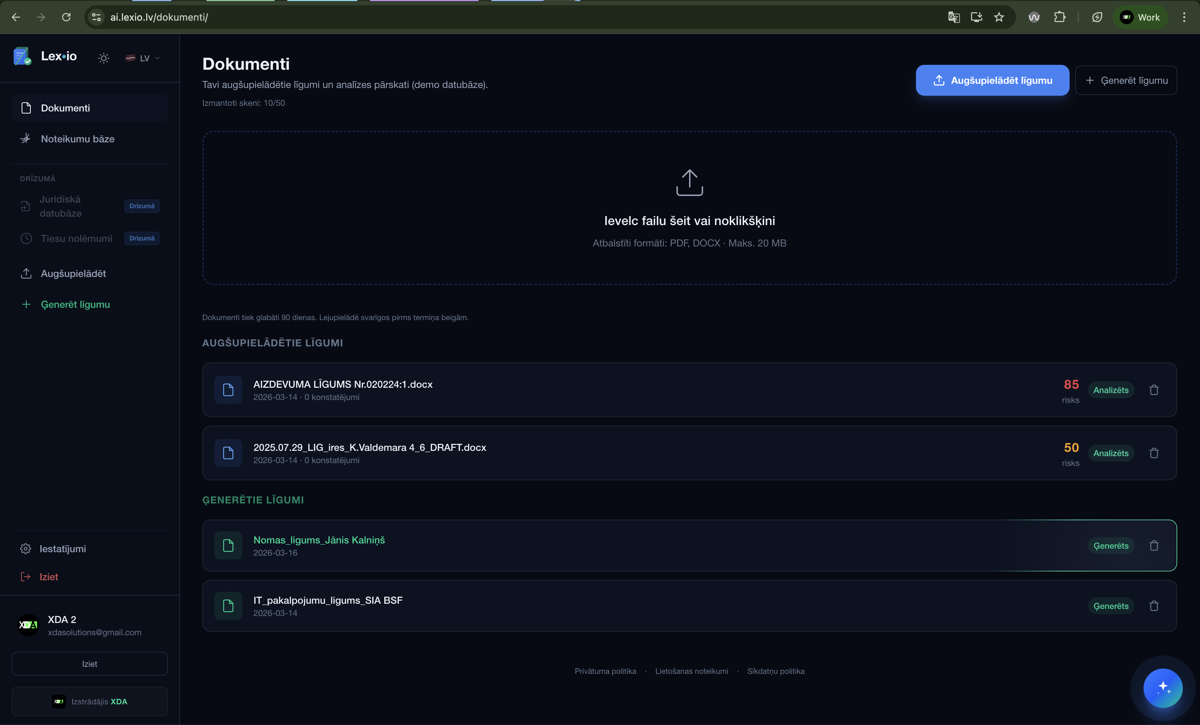Click the upload dropzone area
1200x725 pixels.
click(689, 208)
